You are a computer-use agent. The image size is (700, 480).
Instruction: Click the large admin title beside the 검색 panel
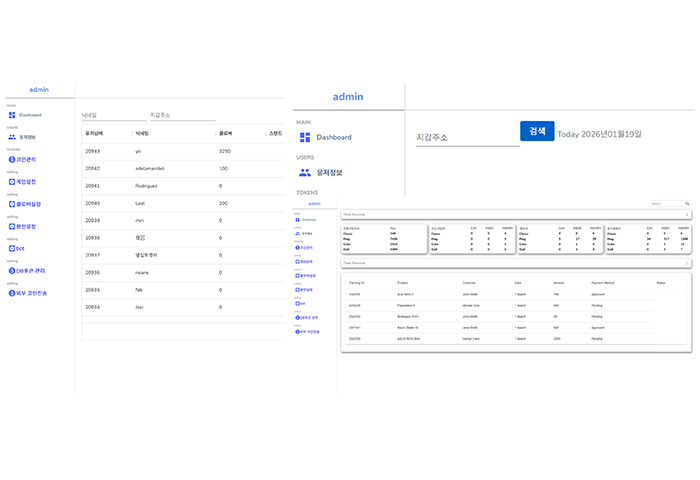[348, 96]
